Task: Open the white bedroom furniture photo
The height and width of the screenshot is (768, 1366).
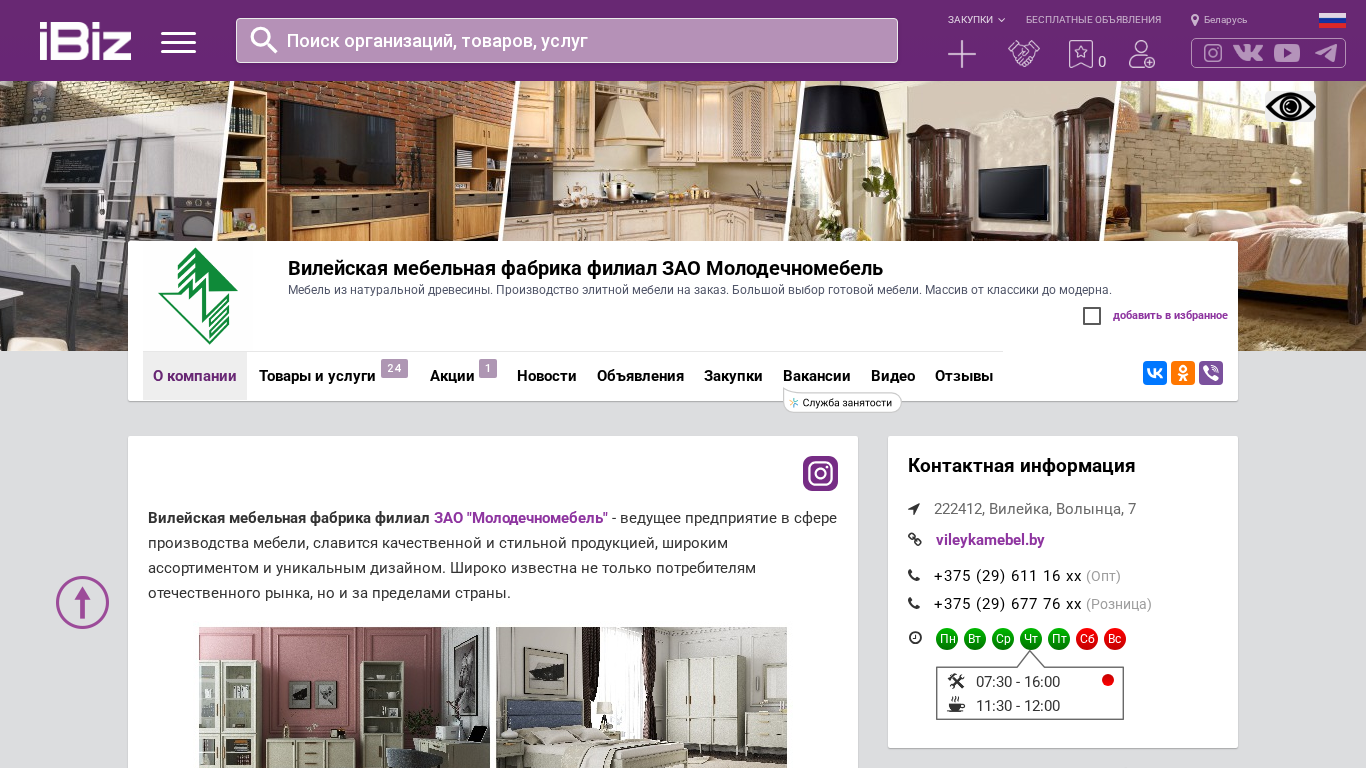Action: click(x=641, y=697)
